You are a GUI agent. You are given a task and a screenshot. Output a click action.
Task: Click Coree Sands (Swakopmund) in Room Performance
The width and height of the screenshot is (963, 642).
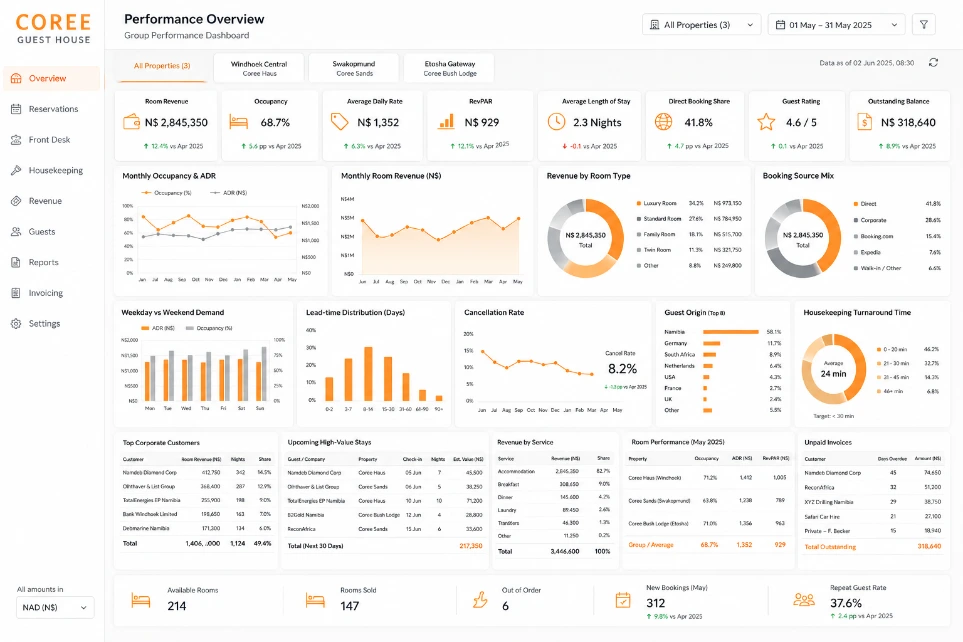pyautogui.click(x=659, y=501)
